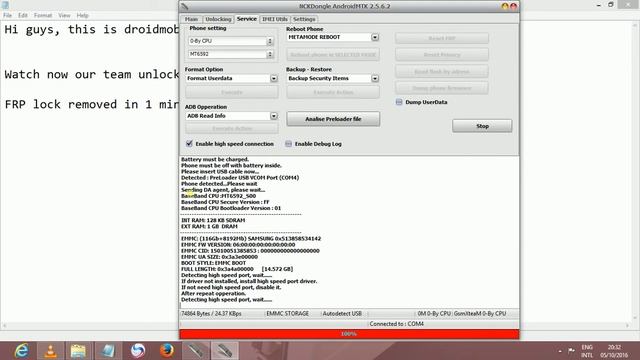Viewport: 640px width, 360px height.
Task: Open Notepad's Help menu
Action: (x=82, y=15)
